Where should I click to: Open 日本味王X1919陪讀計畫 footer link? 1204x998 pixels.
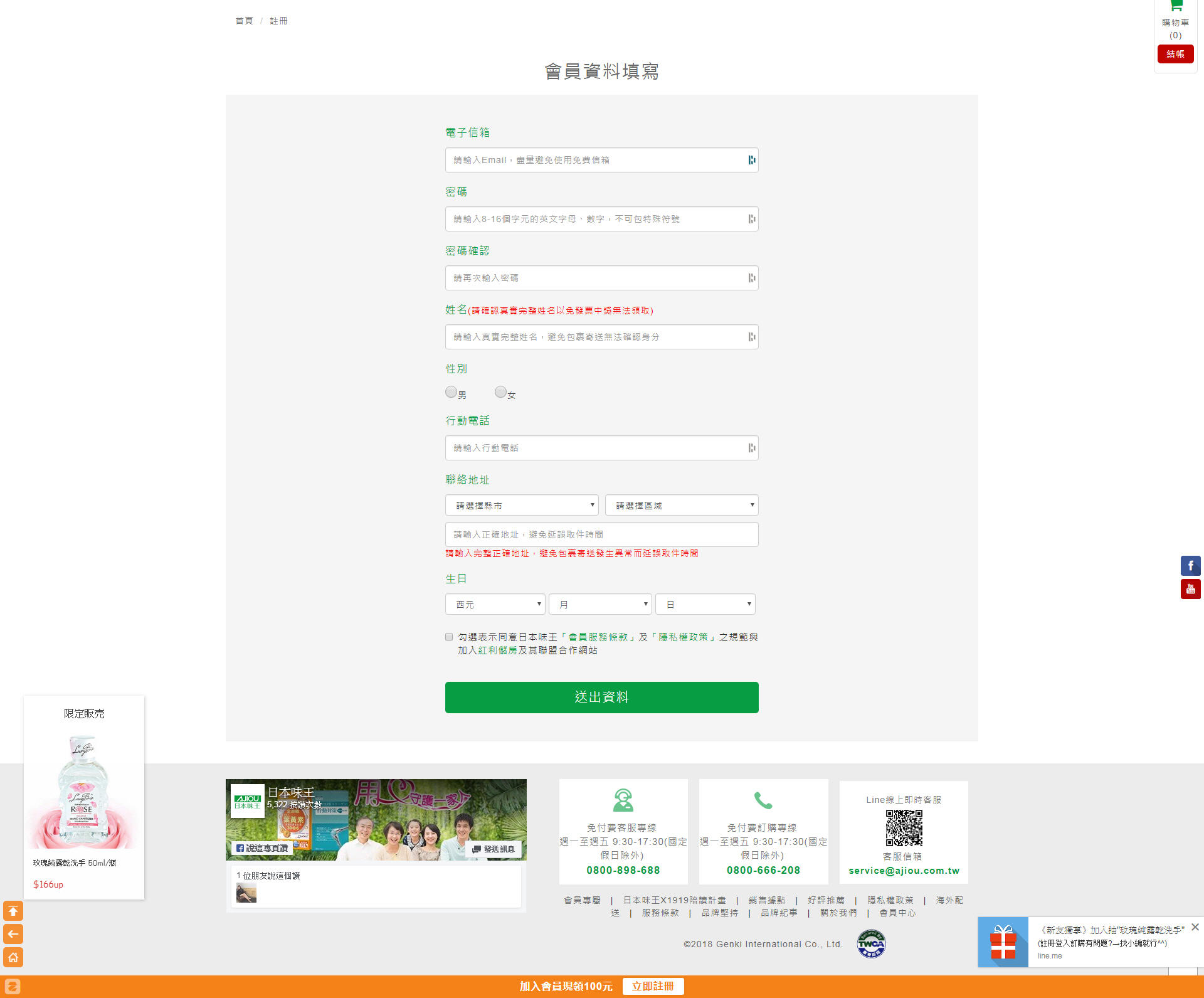674,900
